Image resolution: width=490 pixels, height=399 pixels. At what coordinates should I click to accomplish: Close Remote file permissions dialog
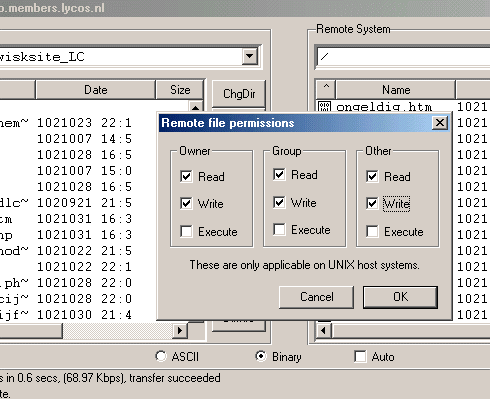pos(440,123)
